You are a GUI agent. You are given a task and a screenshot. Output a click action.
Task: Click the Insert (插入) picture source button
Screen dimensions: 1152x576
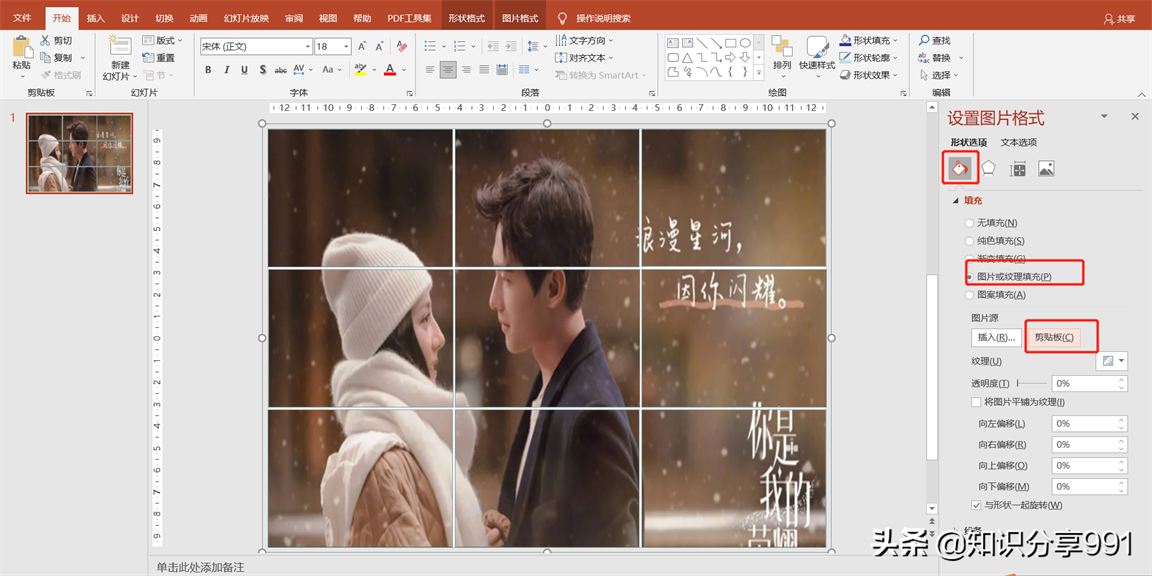996,338
